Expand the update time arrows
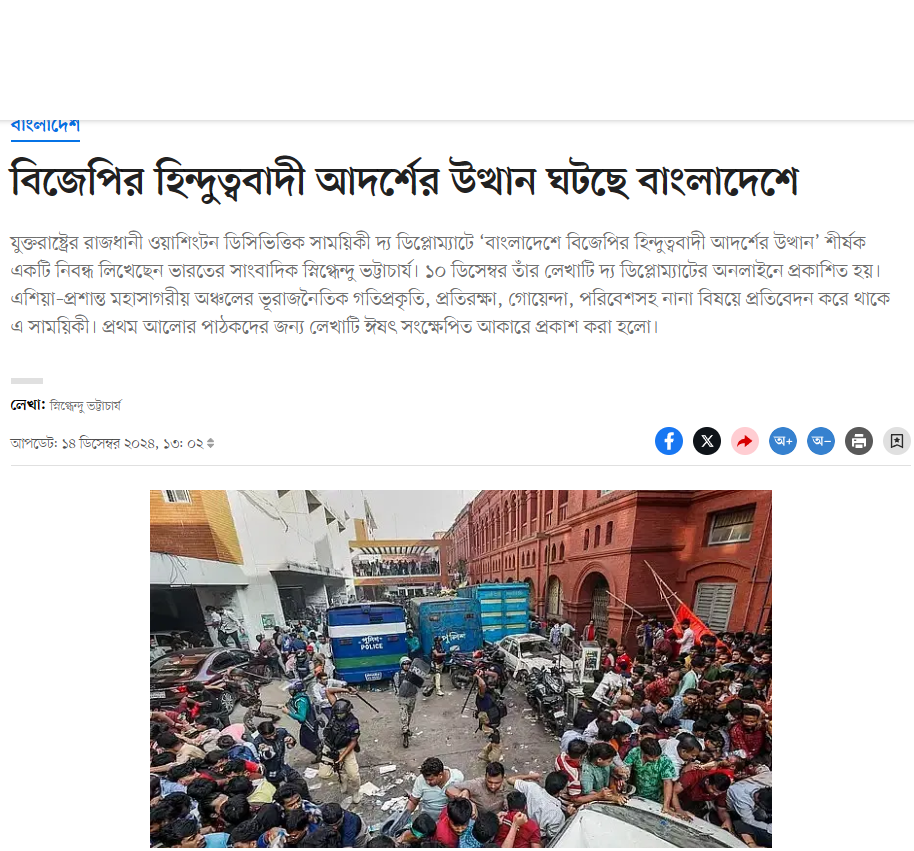 (x=210, y=443)
